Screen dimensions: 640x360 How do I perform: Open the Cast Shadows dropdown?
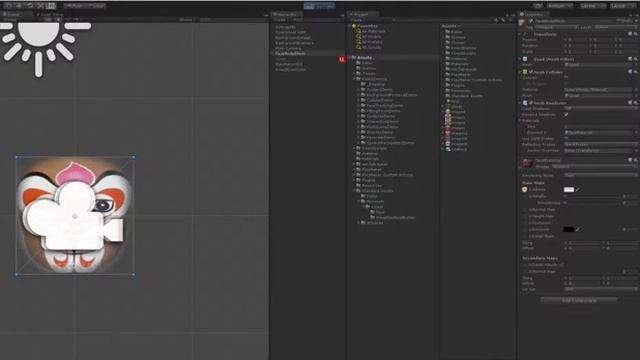click(600, 109)
